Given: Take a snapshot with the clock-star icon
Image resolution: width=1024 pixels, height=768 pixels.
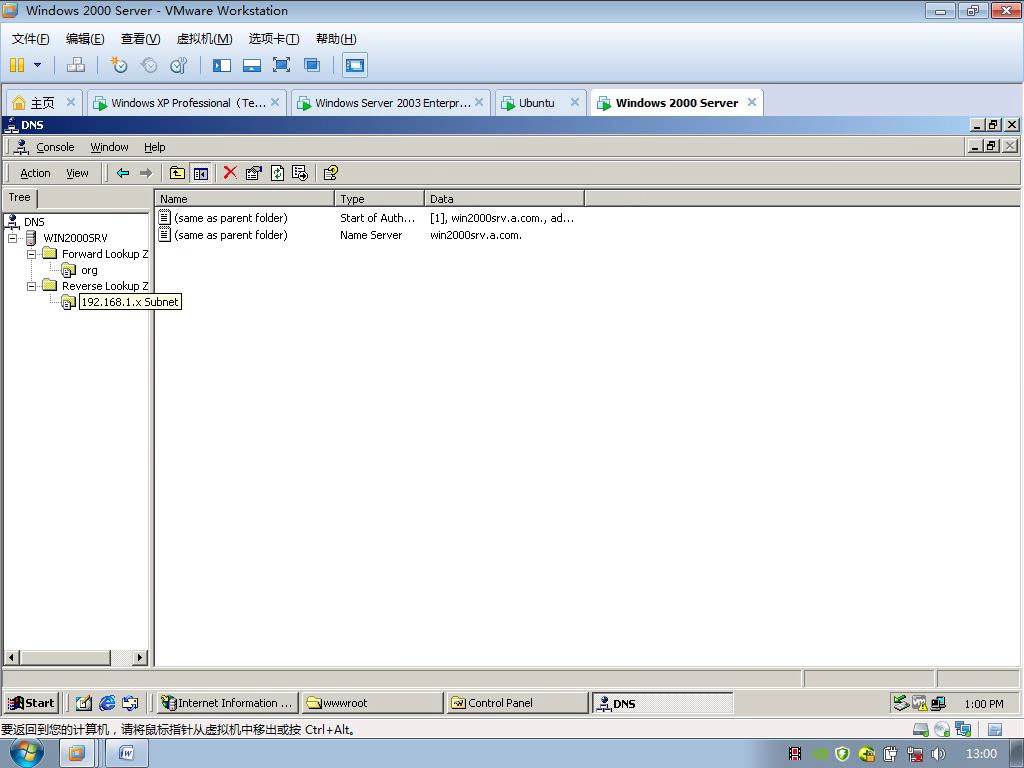Looking at the screenshot, I should click(118, 65).
